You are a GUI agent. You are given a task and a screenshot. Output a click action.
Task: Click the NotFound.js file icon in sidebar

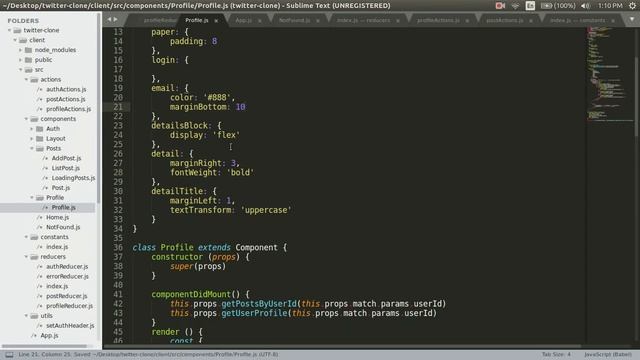40,227
